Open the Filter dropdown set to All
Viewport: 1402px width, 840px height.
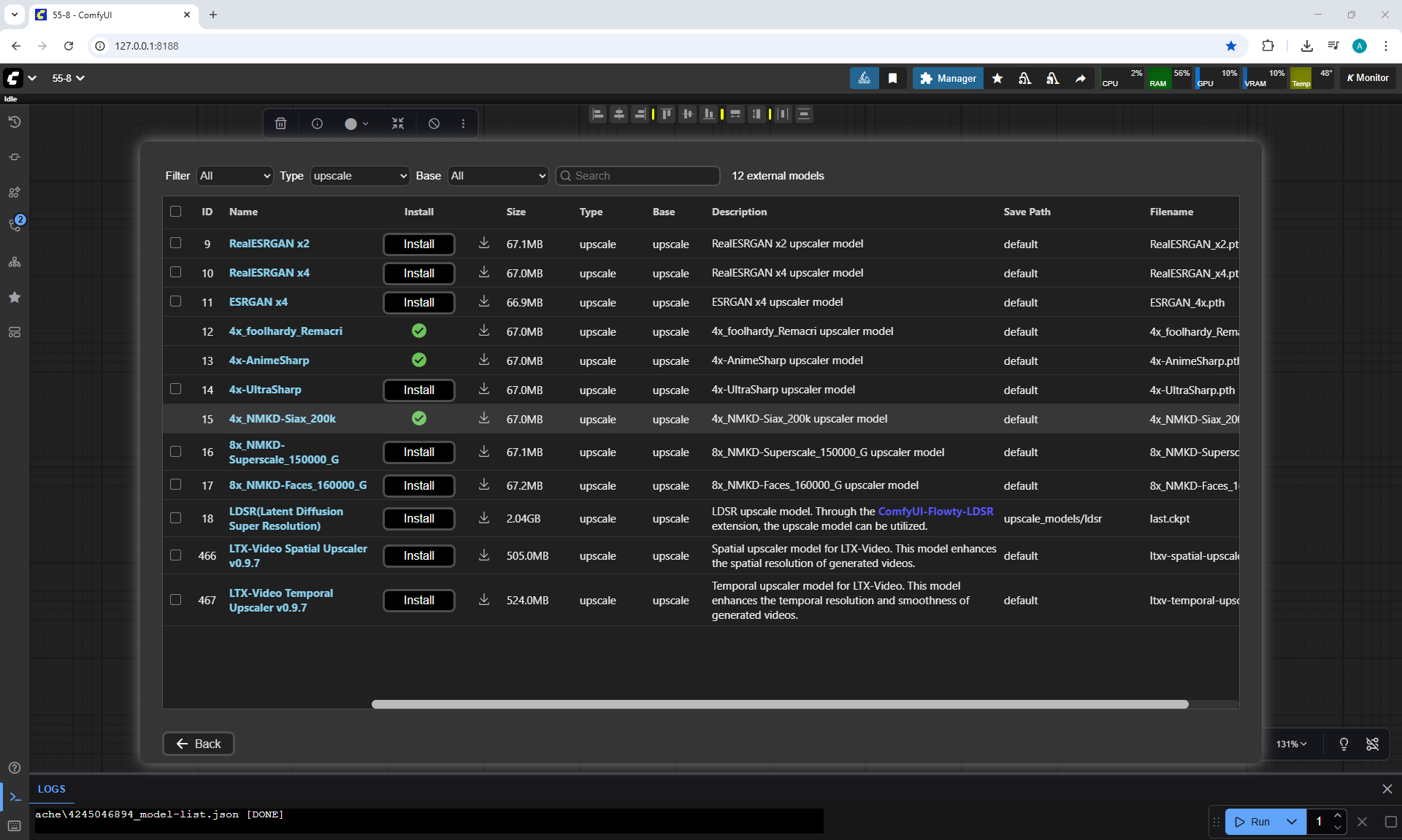[x=234, y=176]
